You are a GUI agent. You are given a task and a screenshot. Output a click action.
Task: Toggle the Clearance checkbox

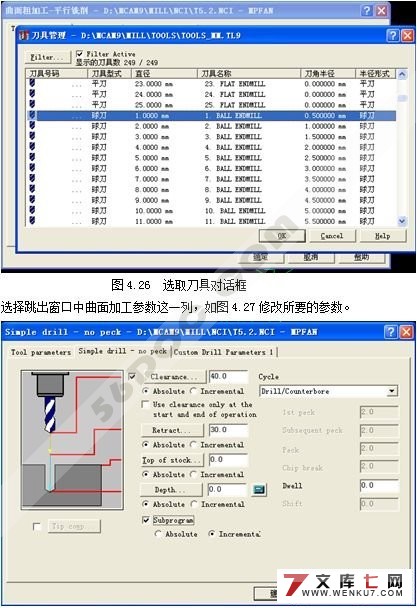pyautogui.click(x=132, y=376)
